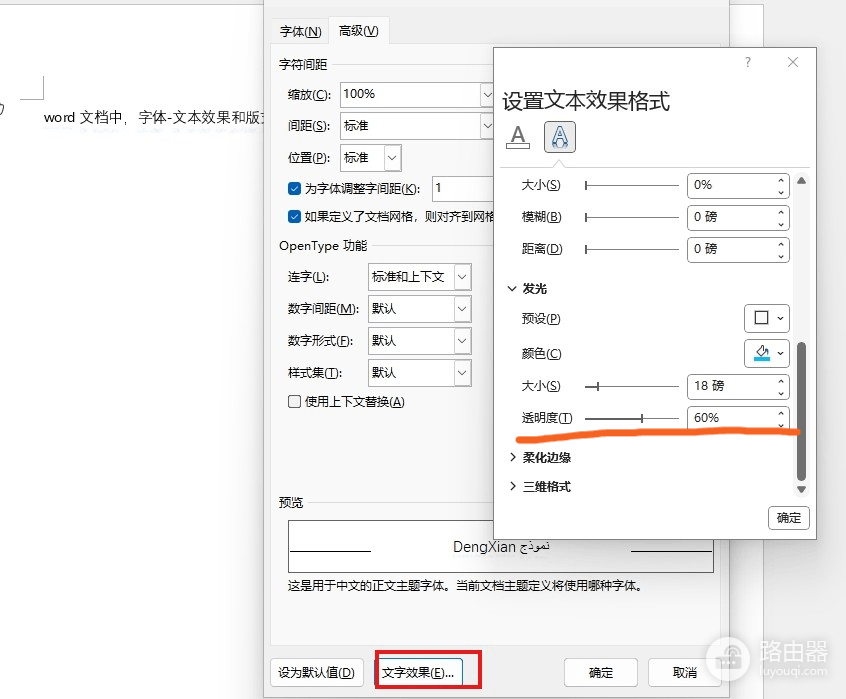Toggle 为字体调整字间距(K) checkbox
This screenshot has height=699, width=846.
point(294,188)
